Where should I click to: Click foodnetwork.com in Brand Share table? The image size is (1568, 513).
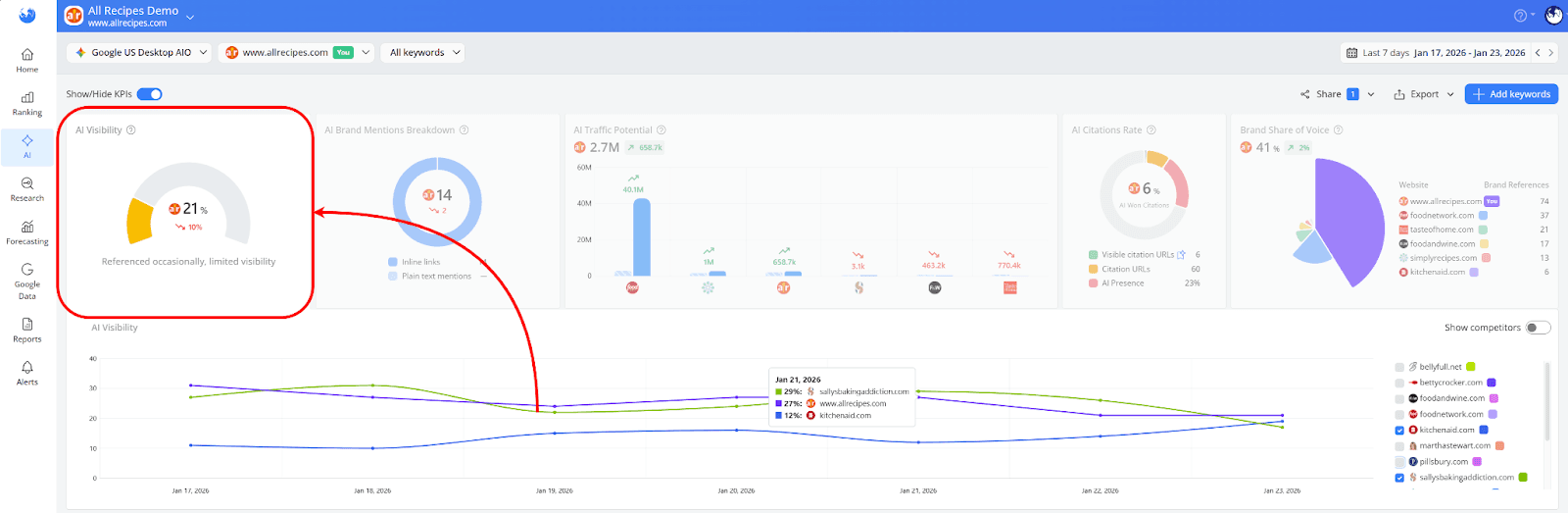coord(1442,216)
